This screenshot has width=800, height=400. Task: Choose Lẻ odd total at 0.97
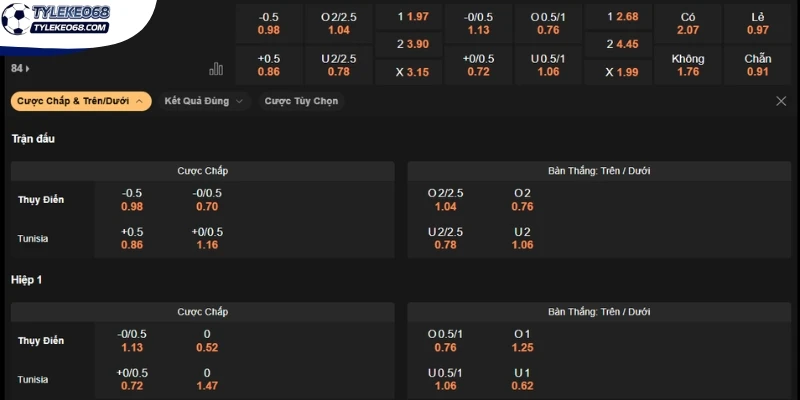(758, 23)
